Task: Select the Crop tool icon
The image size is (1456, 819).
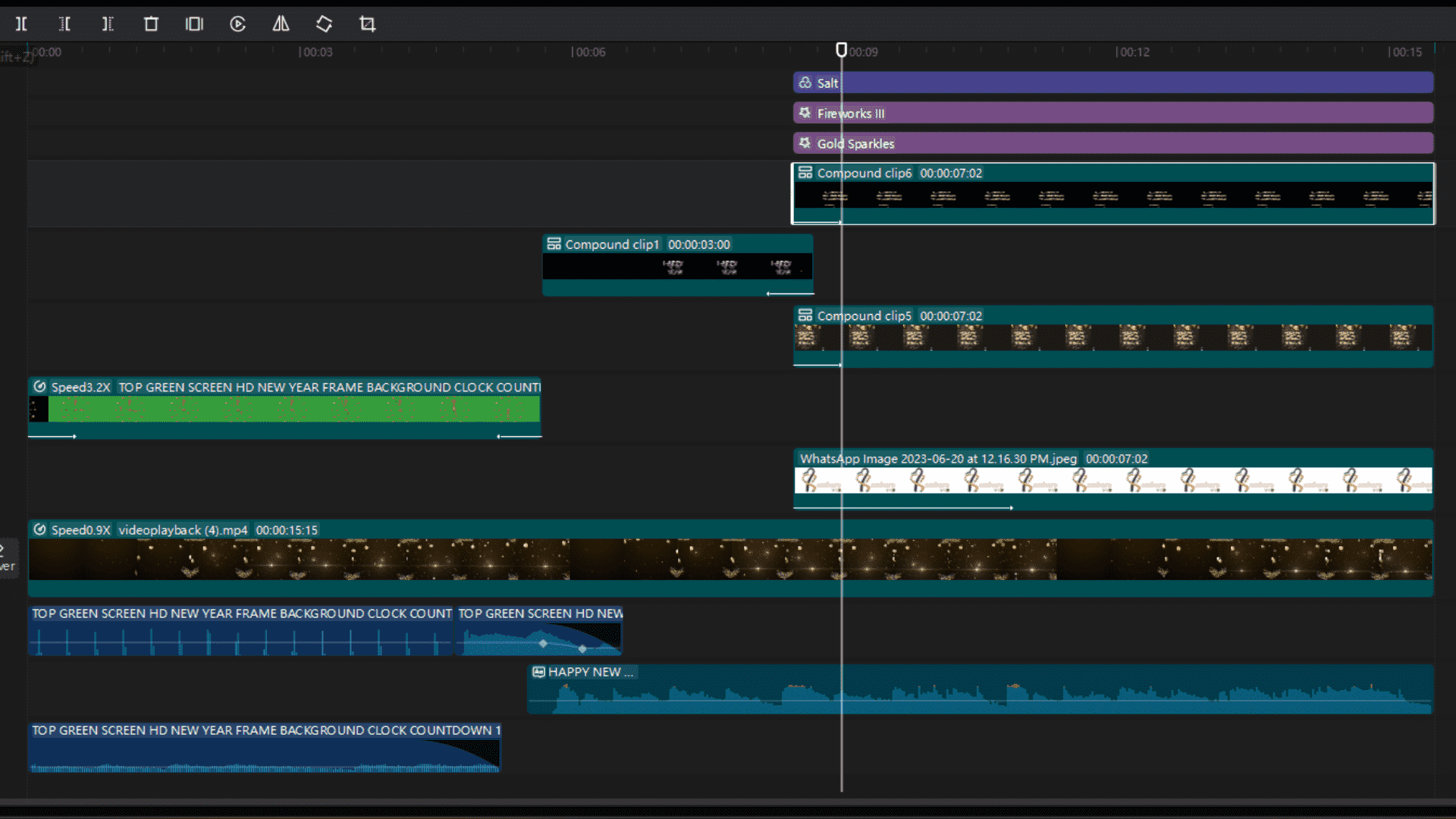Action: (x=367, y=24)
